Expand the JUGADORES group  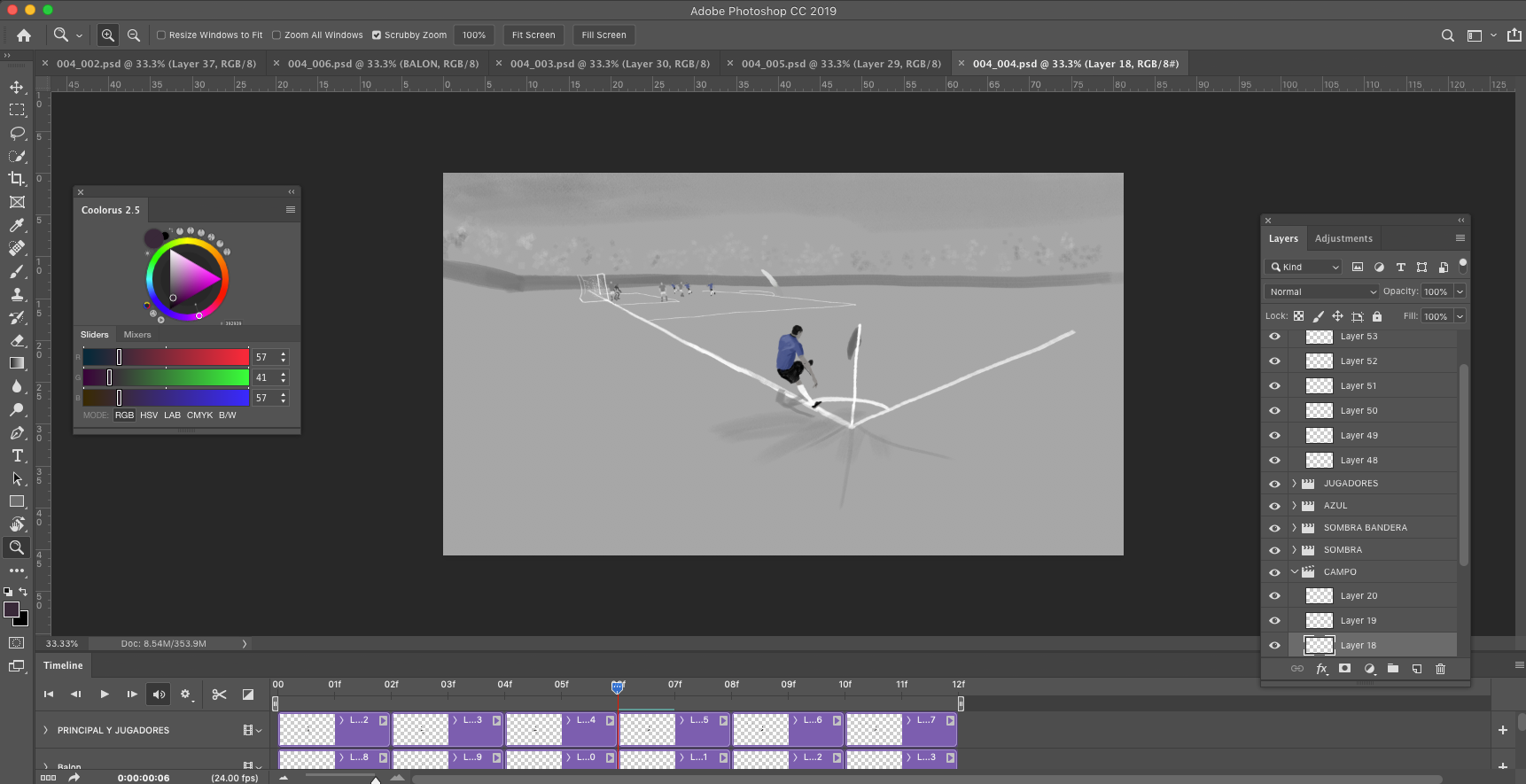pos(1294,484)
